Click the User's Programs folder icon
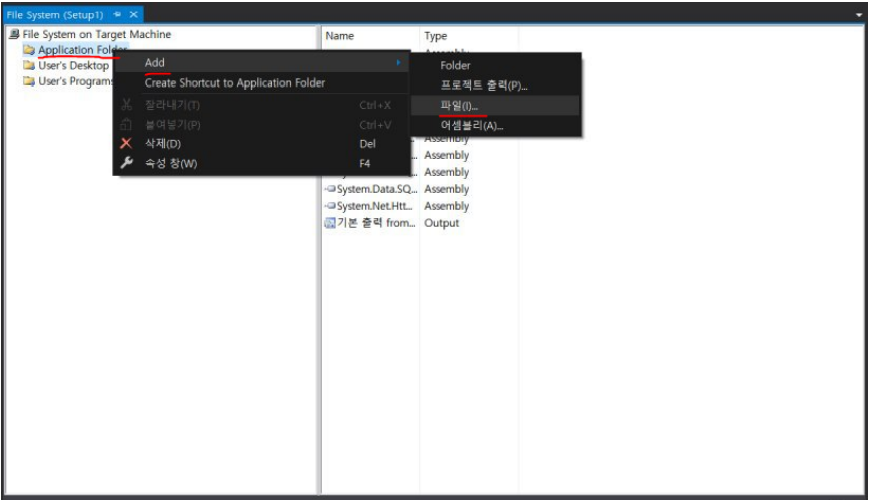Image resolution: width=870 pixels, height=500 pixels. (29, 81)
